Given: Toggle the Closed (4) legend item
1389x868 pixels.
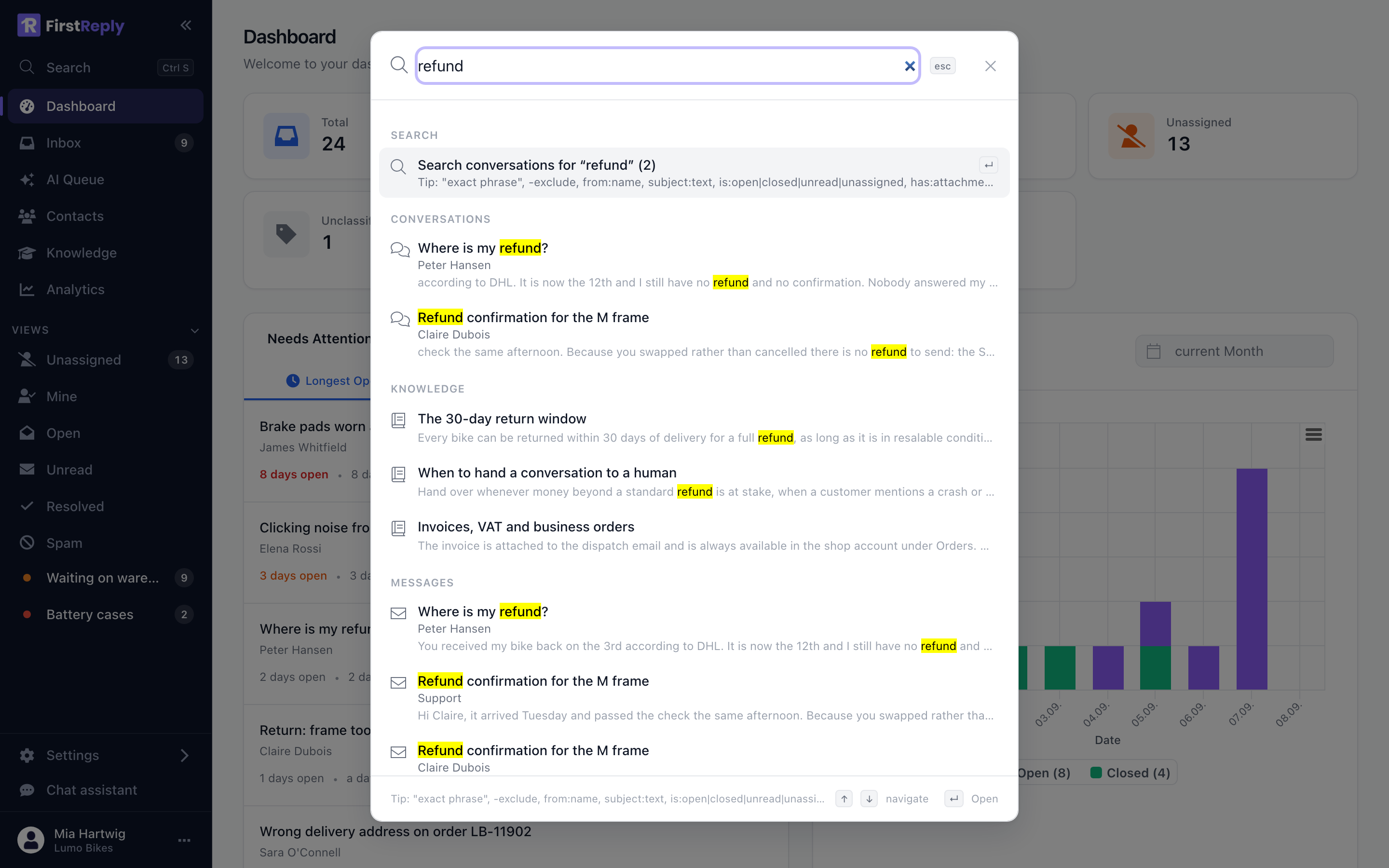Looking at the screenshot, I should click(x=1130, y=773).
